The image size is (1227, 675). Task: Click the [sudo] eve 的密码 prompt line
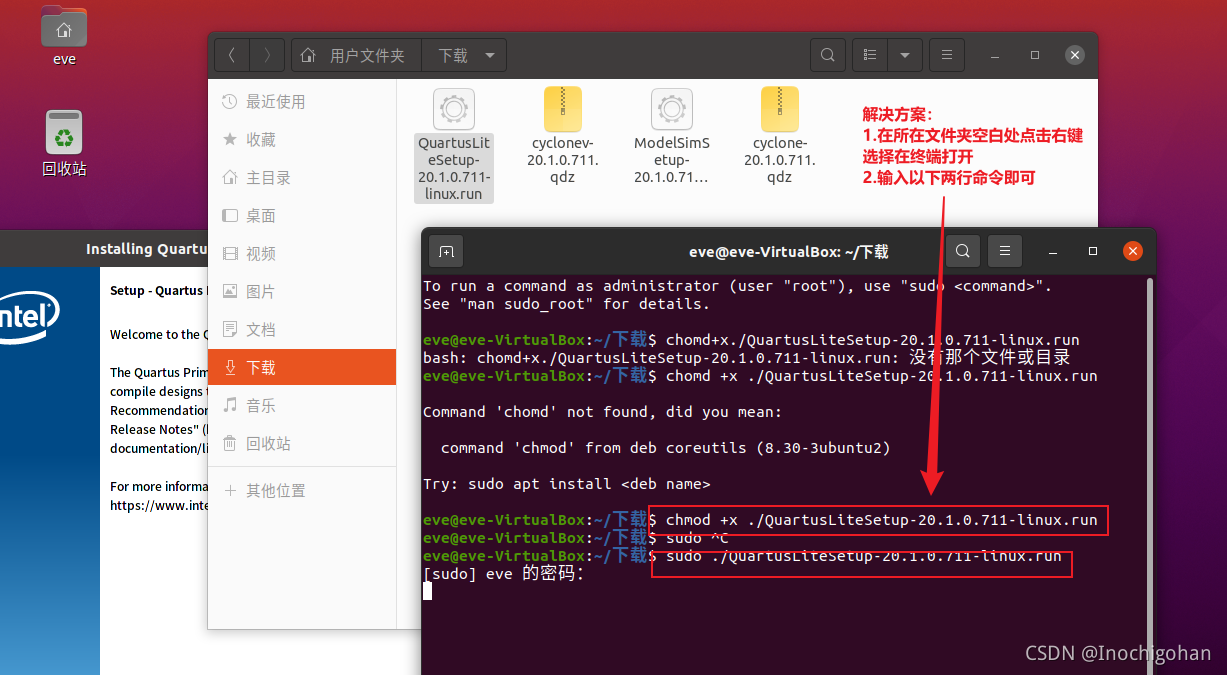coord(503,574)
